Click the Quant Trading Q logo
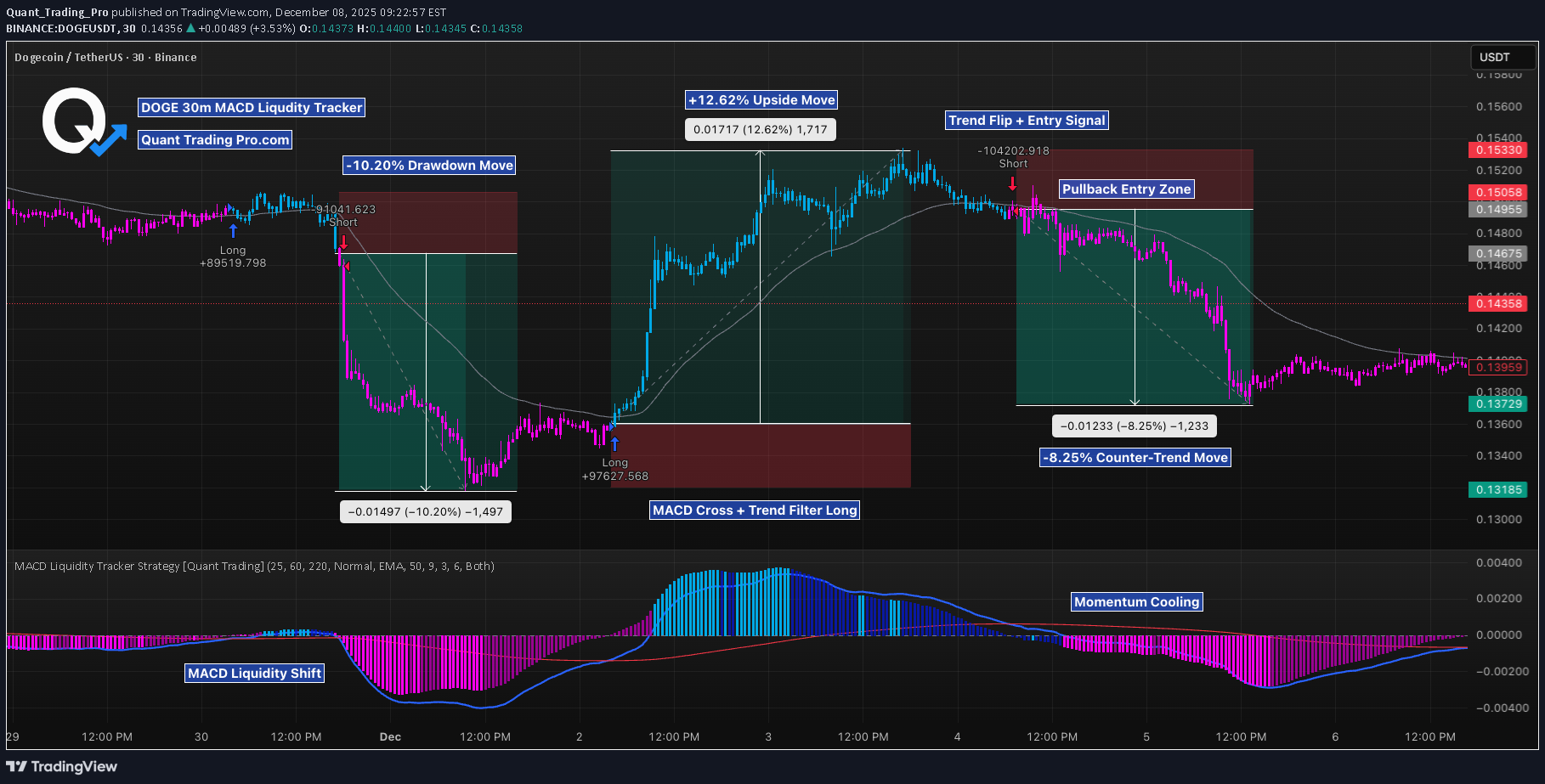1545x784 pixels. pyautogui.click(x=75, y=119)
